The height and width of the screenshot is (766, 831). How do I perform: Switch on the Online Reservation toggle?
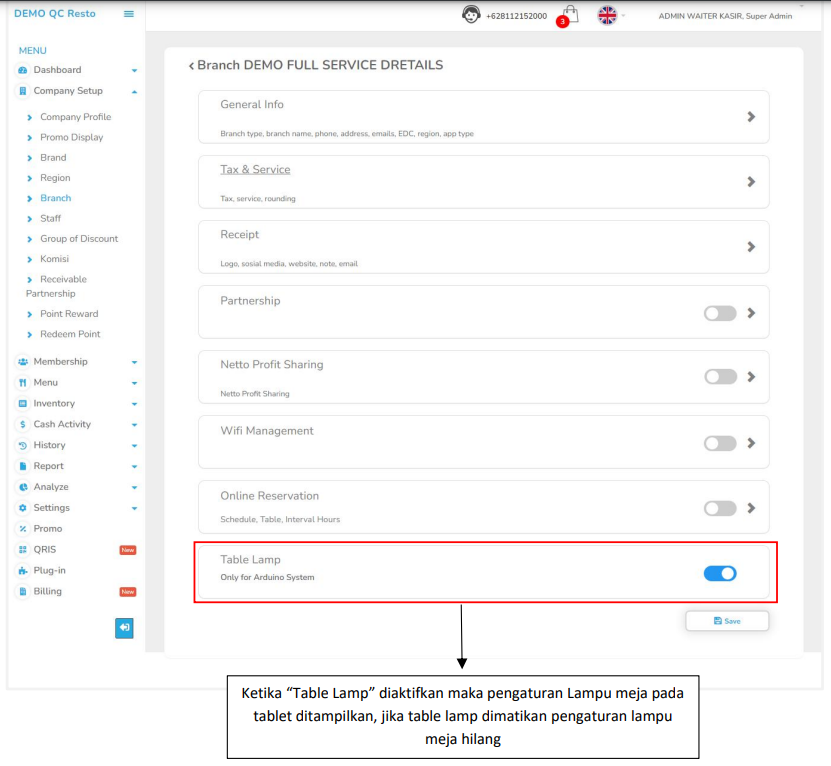[x=720, y=508]
